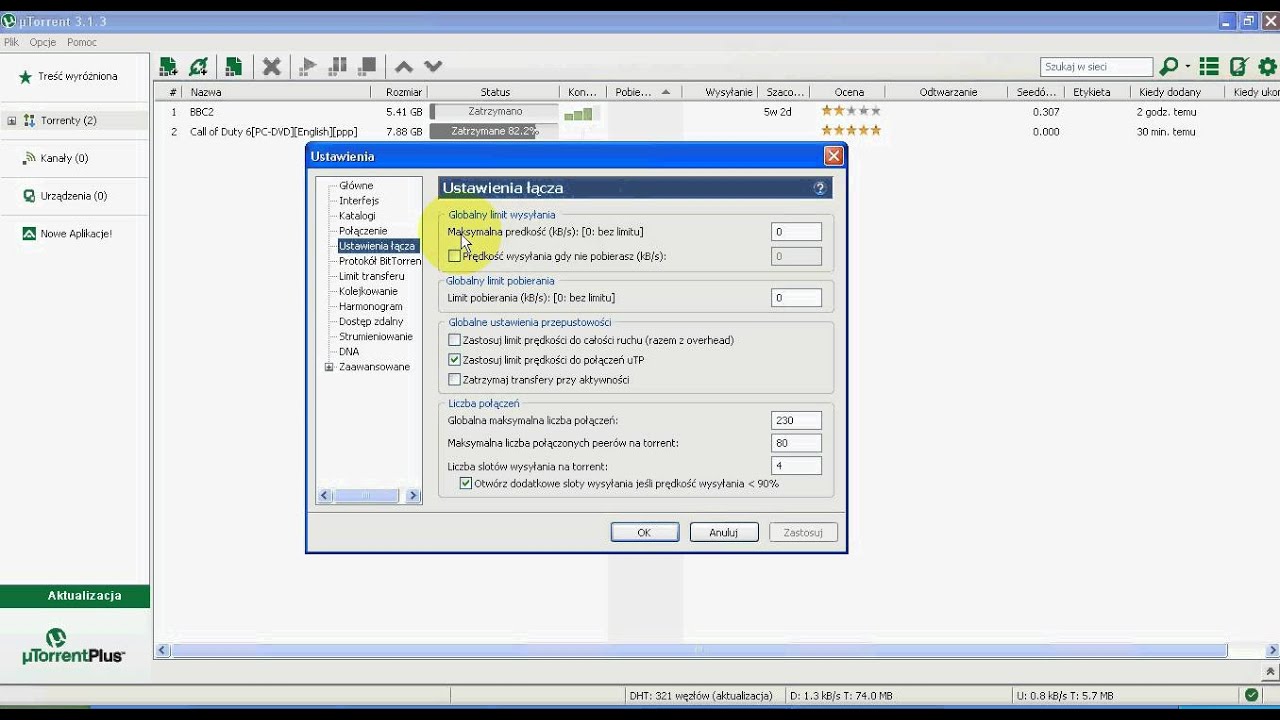Screen dimensions: 1280x720
Task: Click Add Torrent from URL icon
Action: click(199, 67)
